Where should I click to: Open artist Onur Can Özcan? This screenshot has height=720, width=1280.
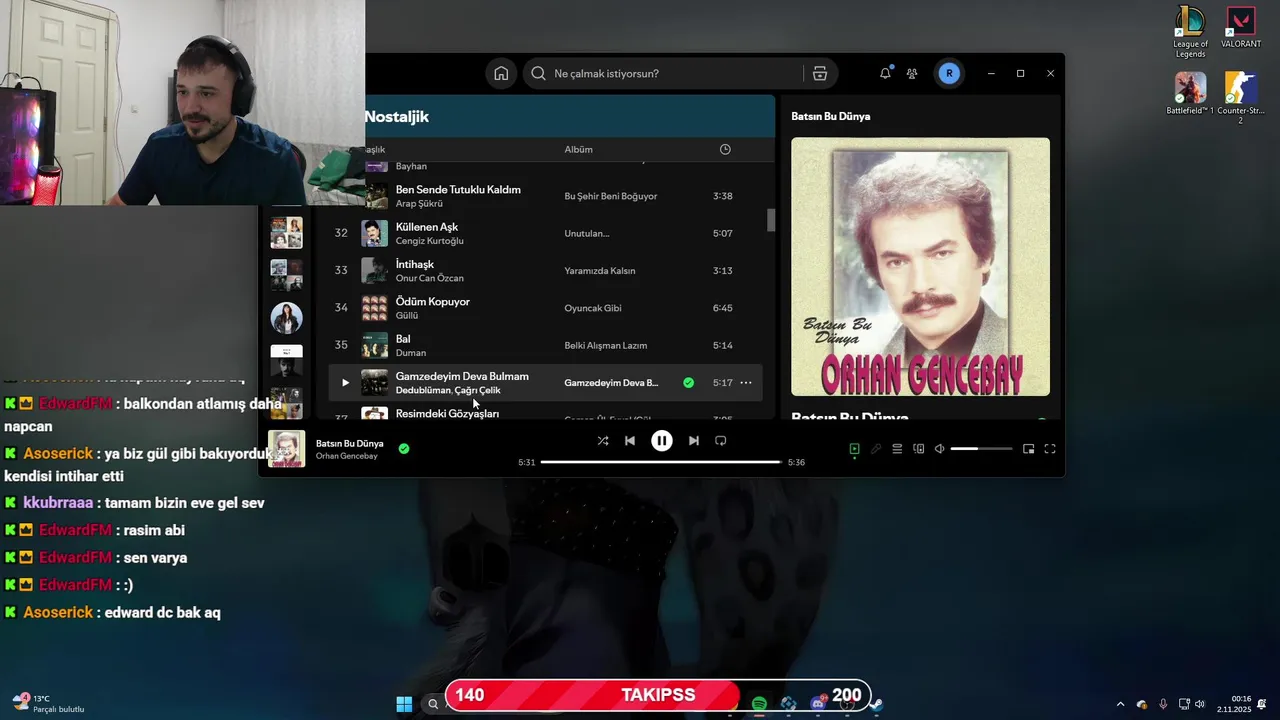(430, 278)
